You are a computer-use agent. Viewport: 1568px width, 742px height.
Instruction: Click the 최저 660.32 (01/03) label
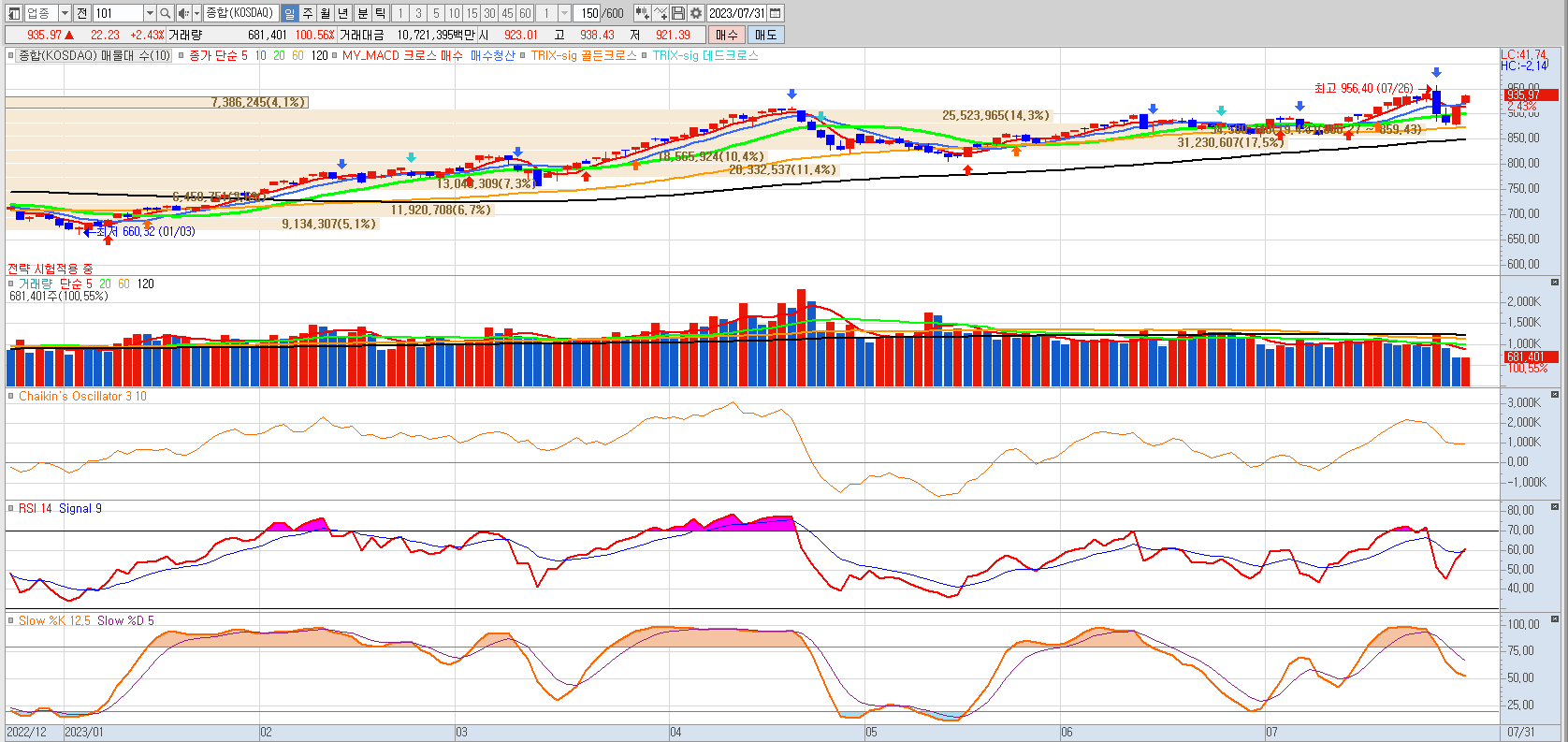click(x=145, y=231)
